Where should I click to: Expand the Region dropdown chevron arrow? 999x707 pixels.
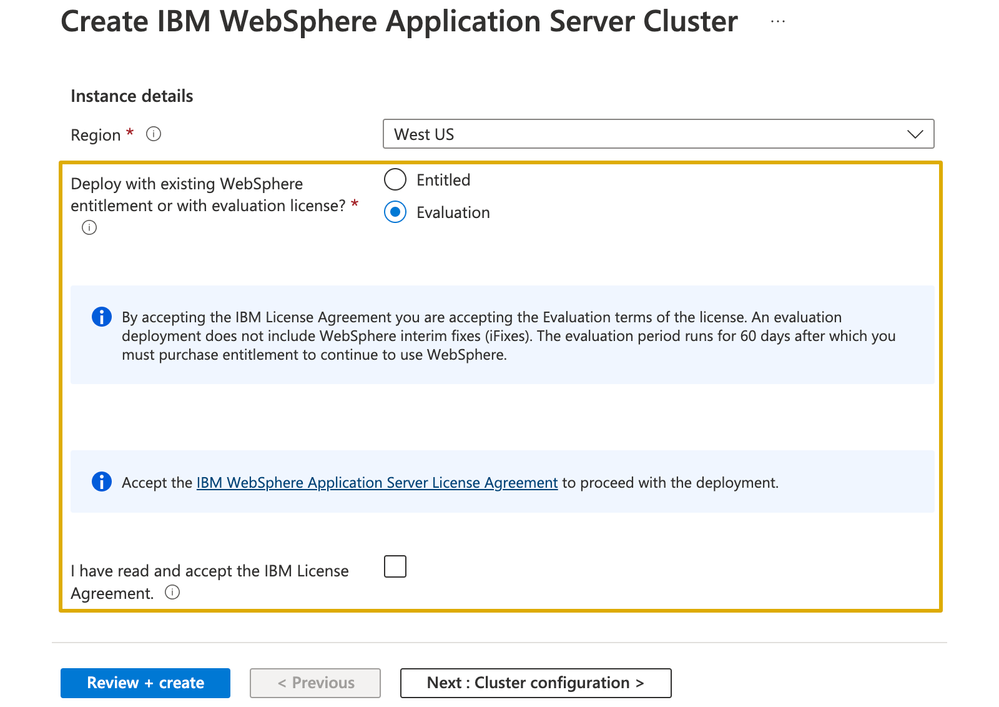tap(915, 134)
